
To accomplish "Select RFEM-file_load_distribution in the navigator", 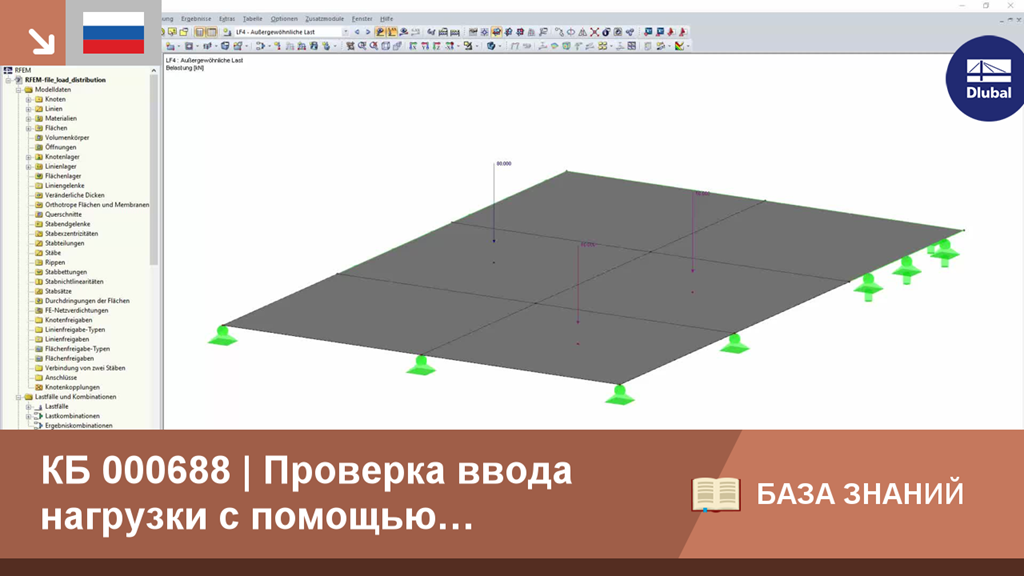I will 65,80.
